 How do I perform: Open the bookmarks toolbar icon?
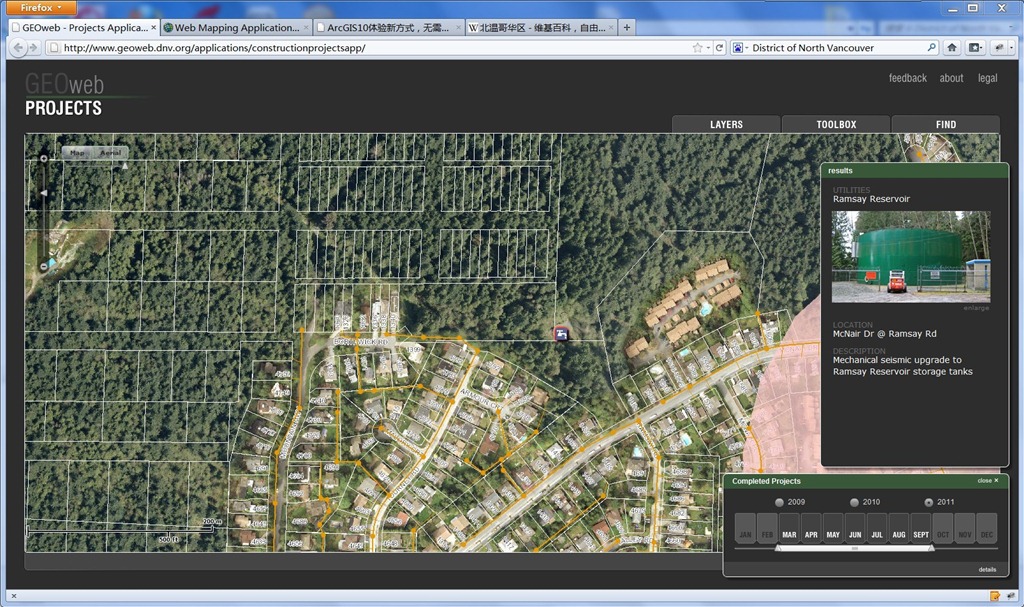(x=975, y=47)
